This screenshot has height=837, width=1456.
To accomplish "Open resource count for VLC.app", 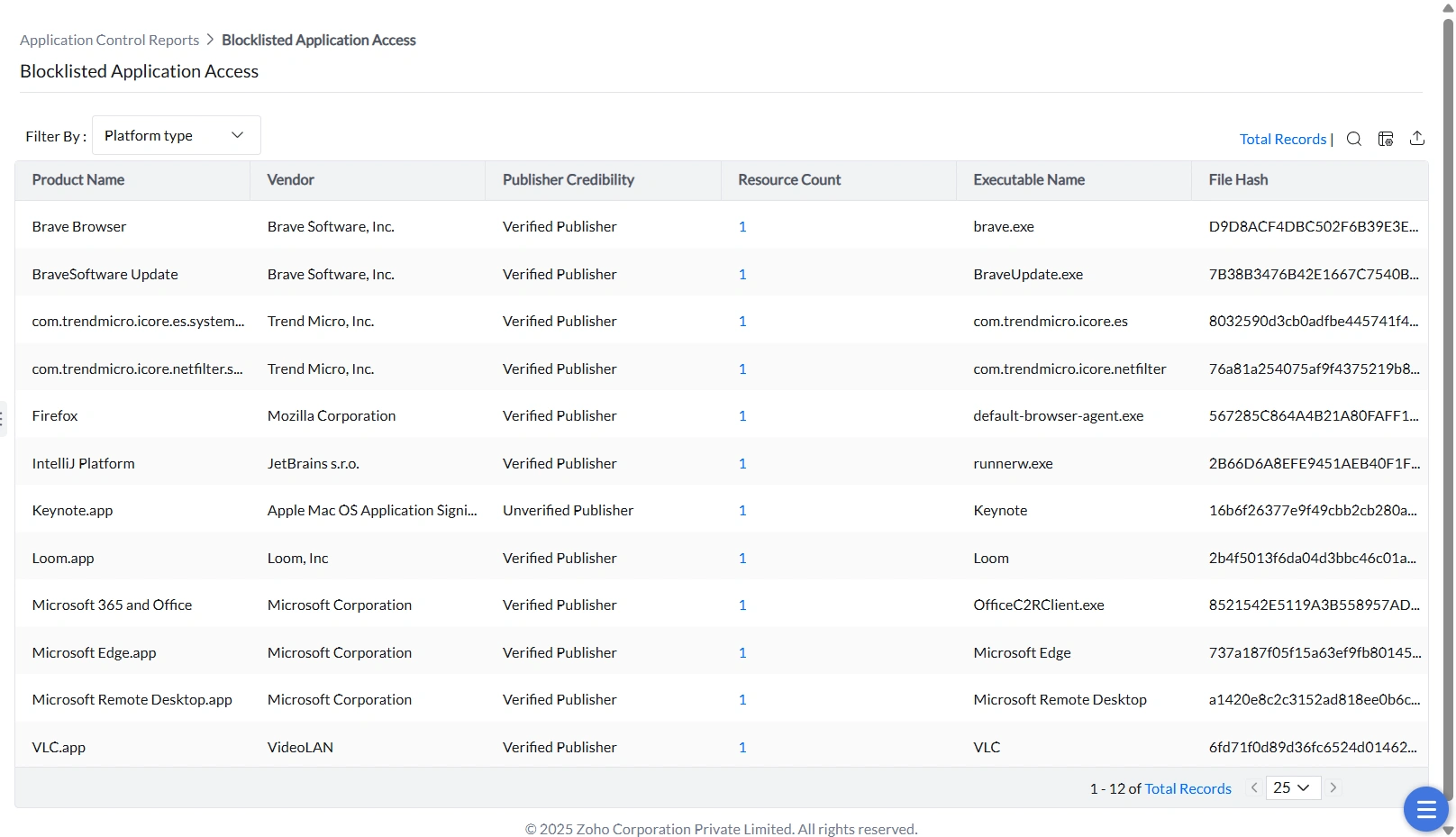I will 742,747.
